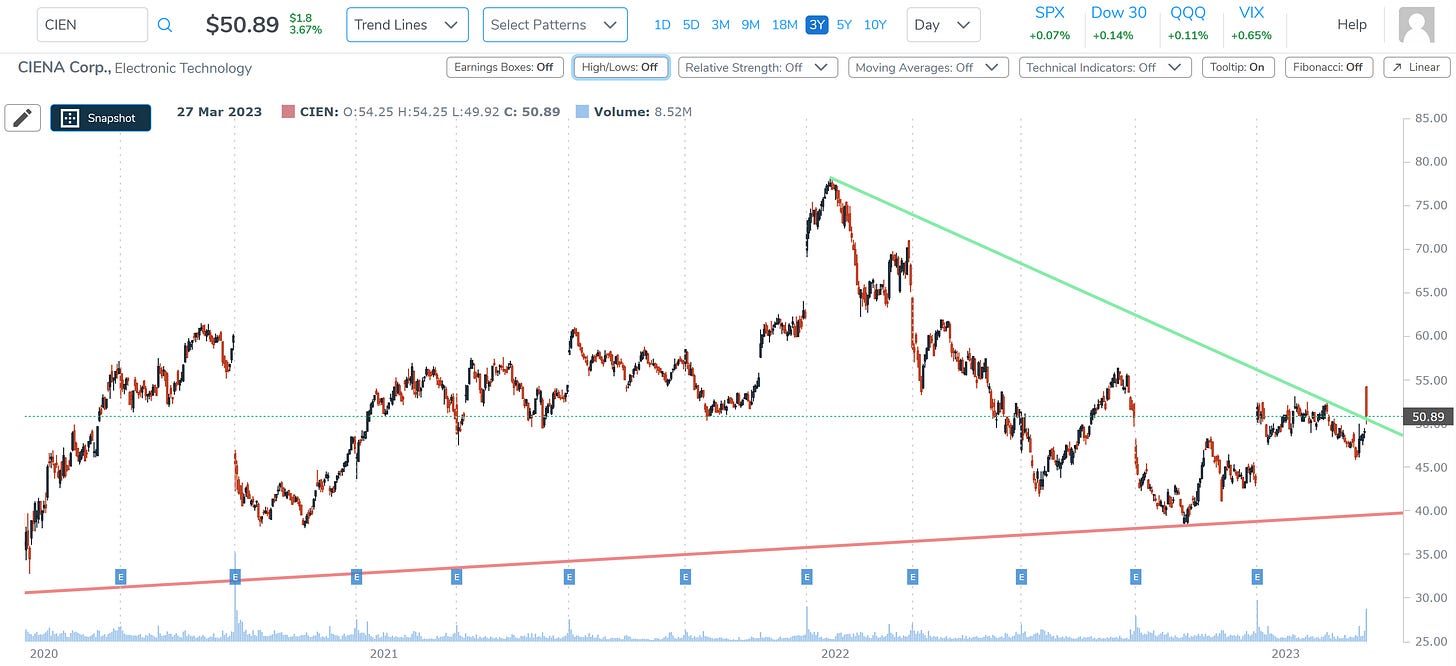Click the search magnifier icon next to the ticker field
The height and width of the screenshot is (666, 1456).
pos(165,25)
